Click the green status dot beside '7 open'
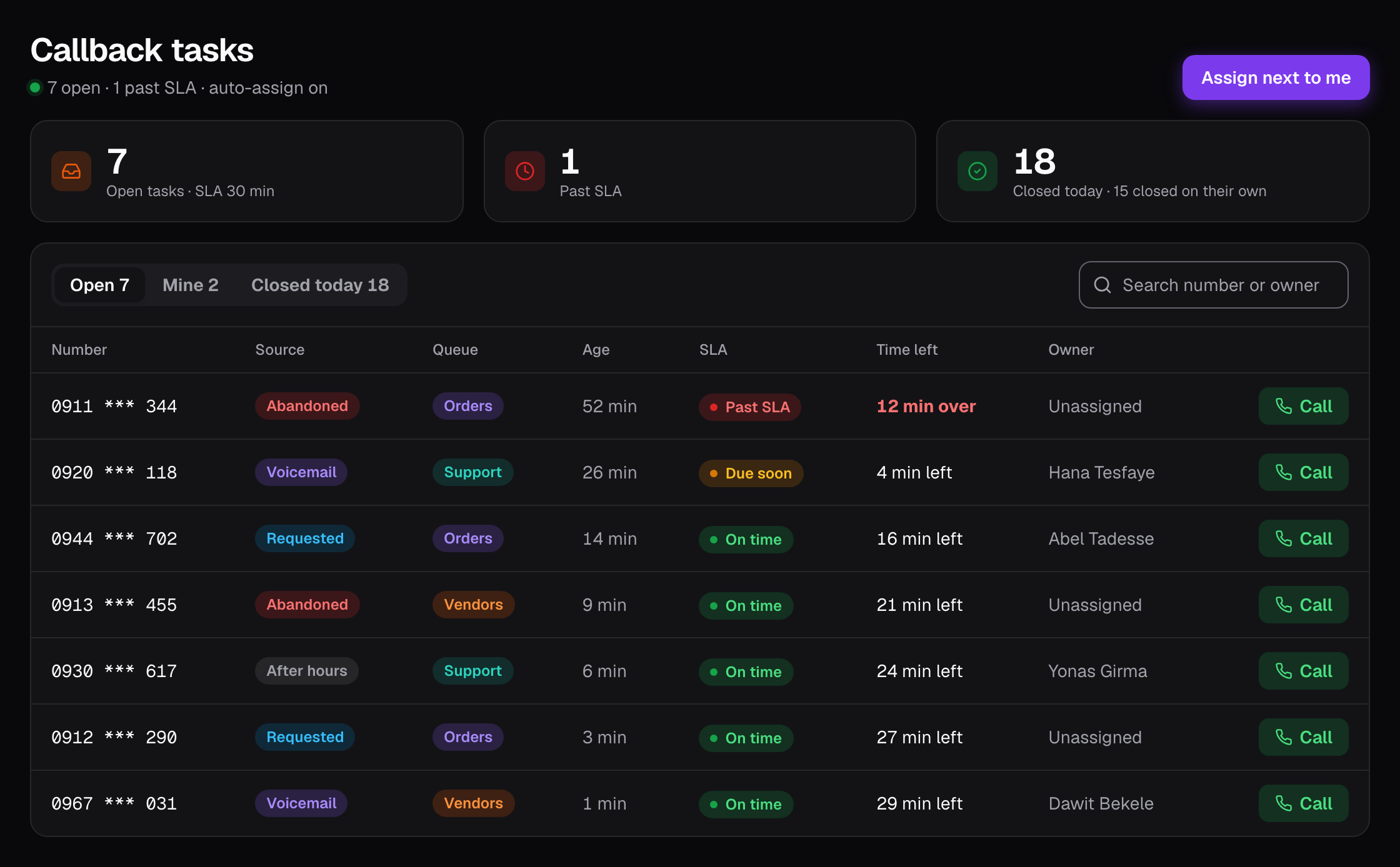The width and height of the screenshot is (1400, 867). pos(35,87)
